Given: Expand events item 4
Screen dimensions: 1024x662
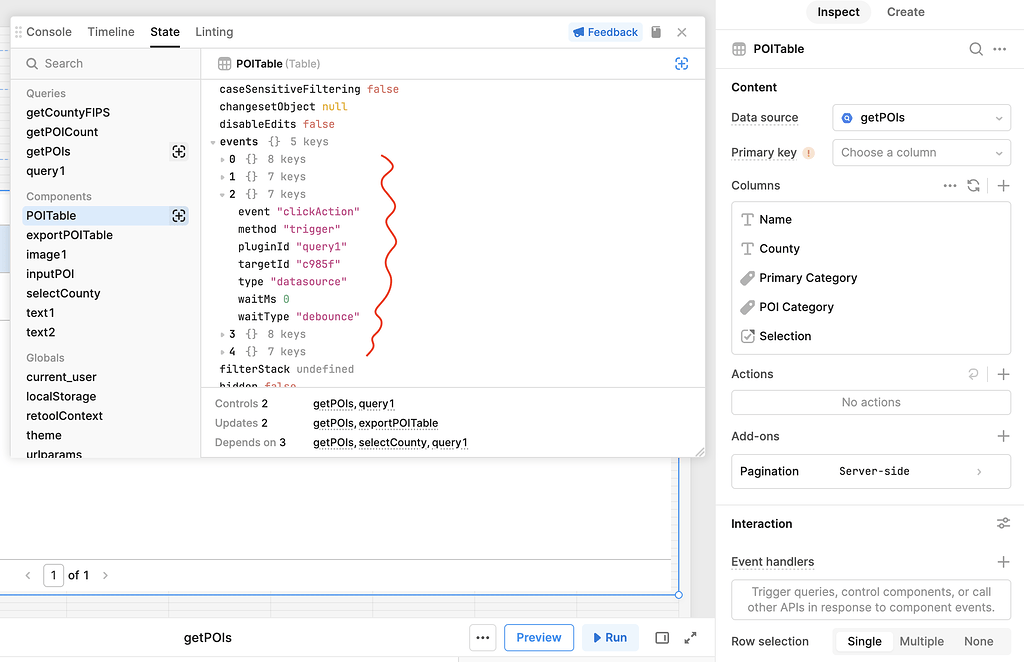Looking at the screenshot, I should [223, 352].
